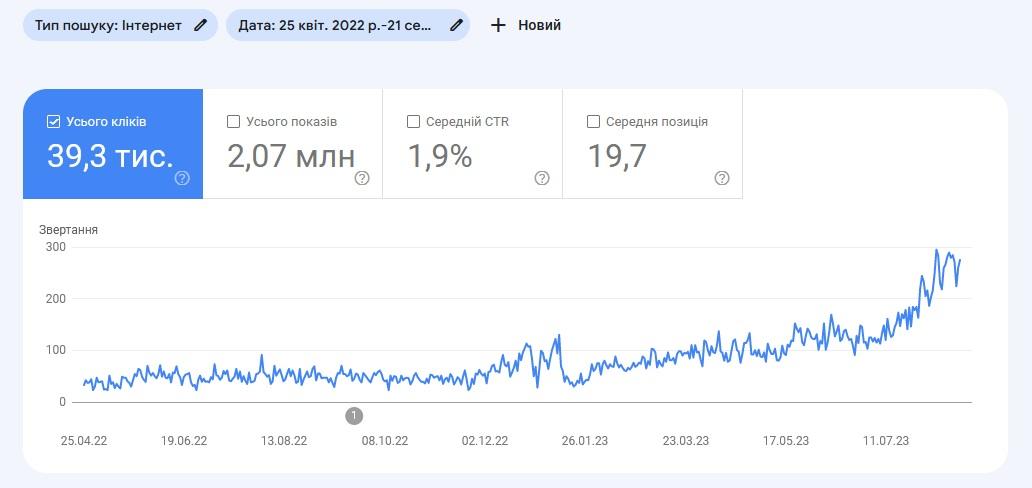Uncheck the Усього кліків checkbox

coord(53,122)
